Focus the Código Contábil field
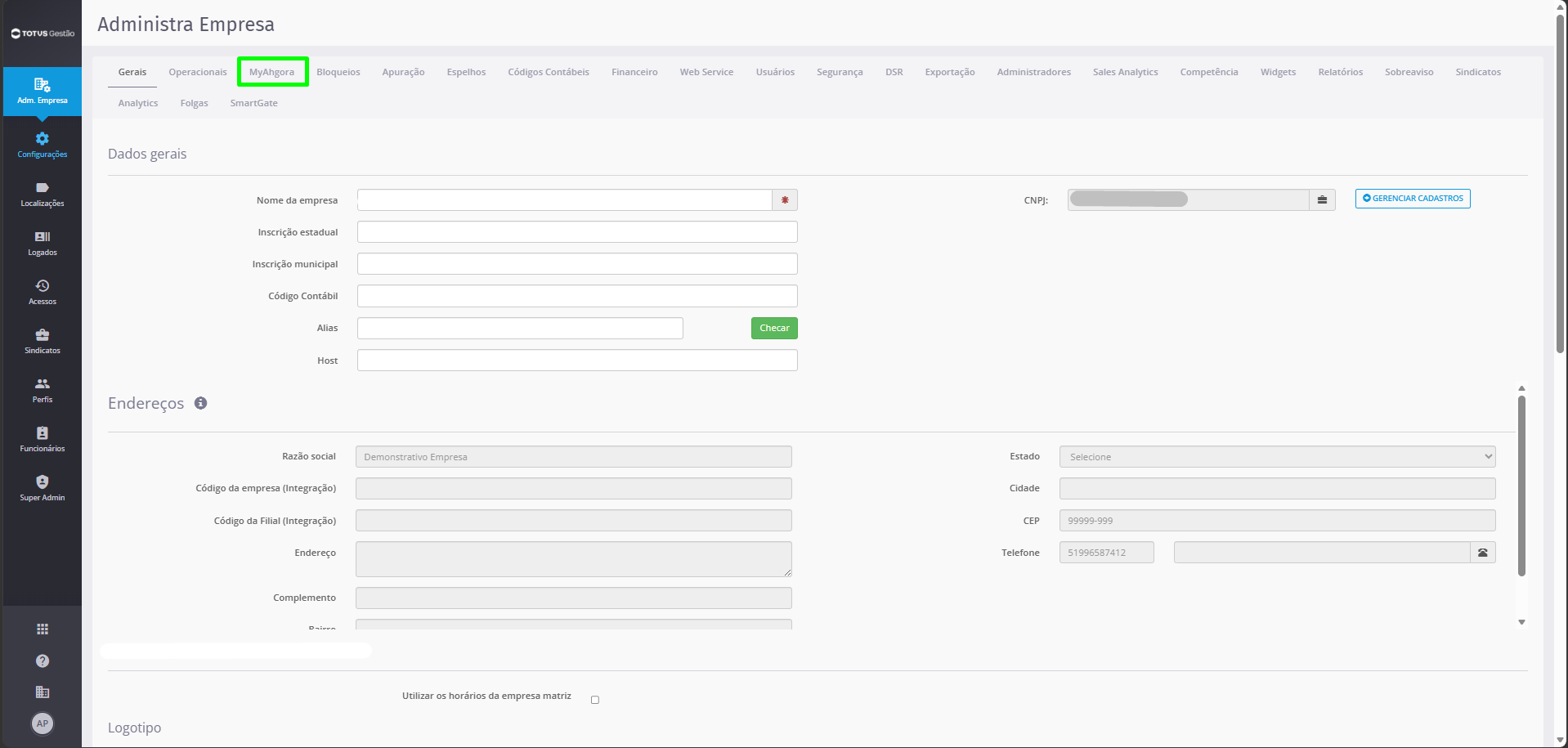 pos(577,296)
